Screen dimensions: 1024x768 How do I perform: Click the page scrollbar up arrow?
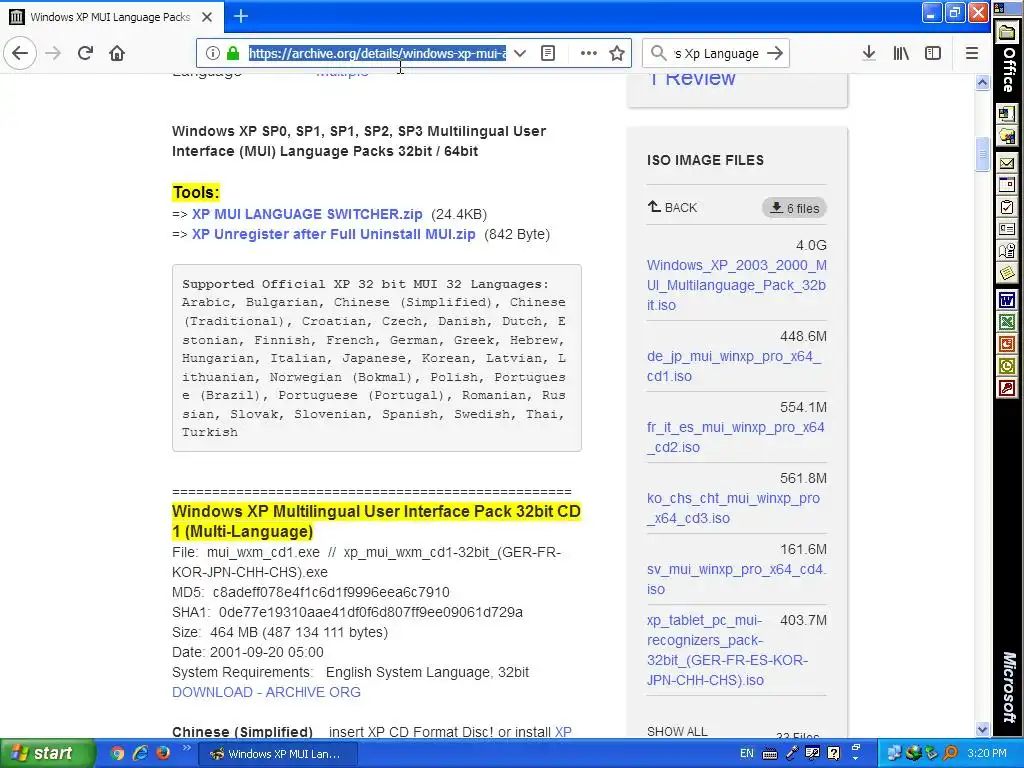pyautogui.click(x=982, y=82)
